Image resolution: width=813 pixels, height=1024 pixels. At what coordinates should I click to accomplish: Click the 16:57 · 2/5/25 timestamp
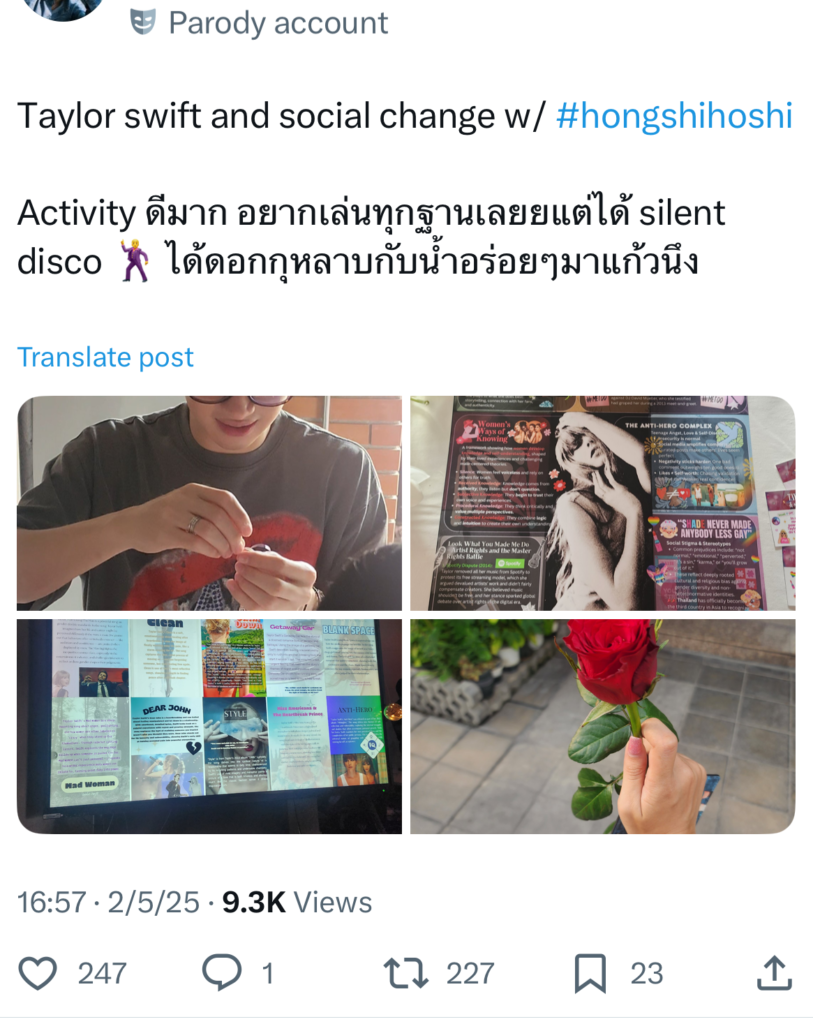[x=108, y=903]
